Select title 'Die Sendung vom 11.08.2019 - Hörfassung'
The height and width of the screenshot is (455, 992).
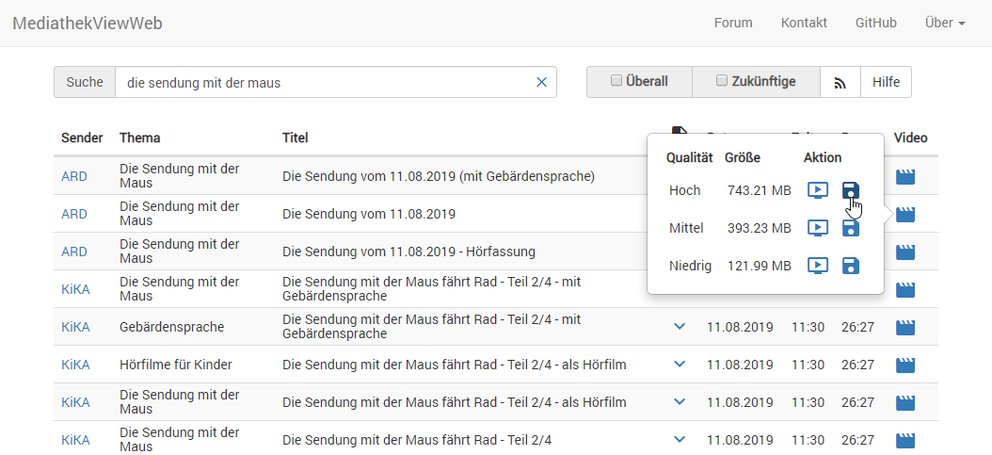pos(409,252)
